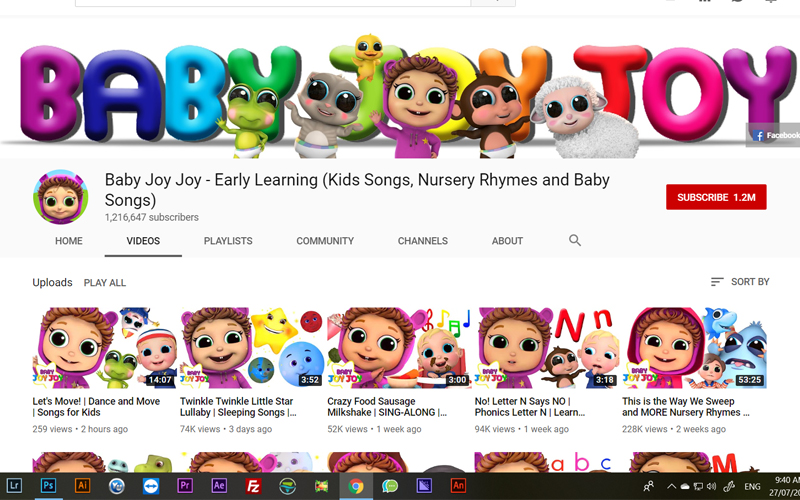Viewport: 800px width, 500px height.
Task: Open the Sort By menu
Action: (740, 282)
